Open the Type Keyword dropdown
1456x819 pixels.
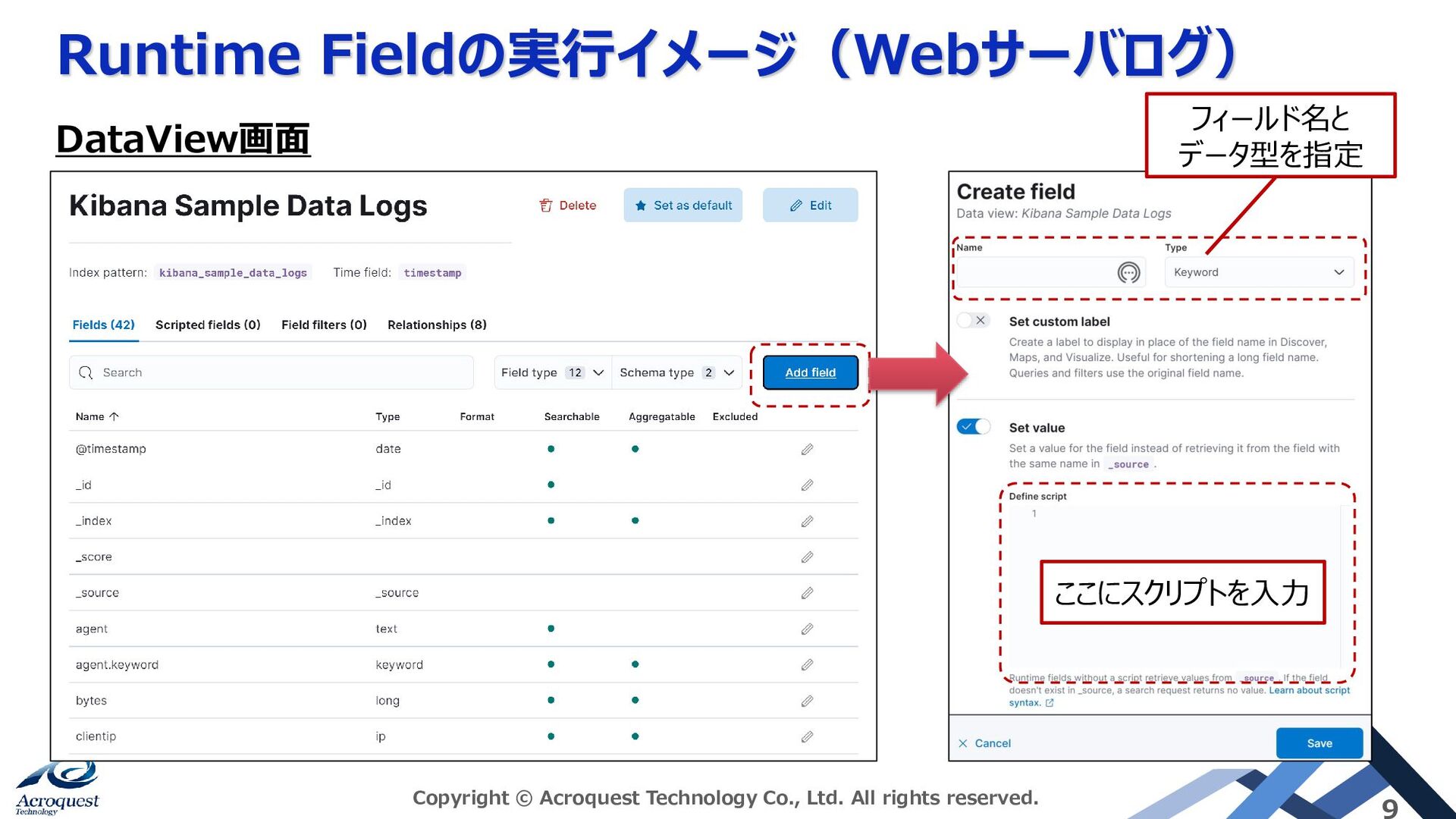pyautogui.click(x=1259, y=272)
